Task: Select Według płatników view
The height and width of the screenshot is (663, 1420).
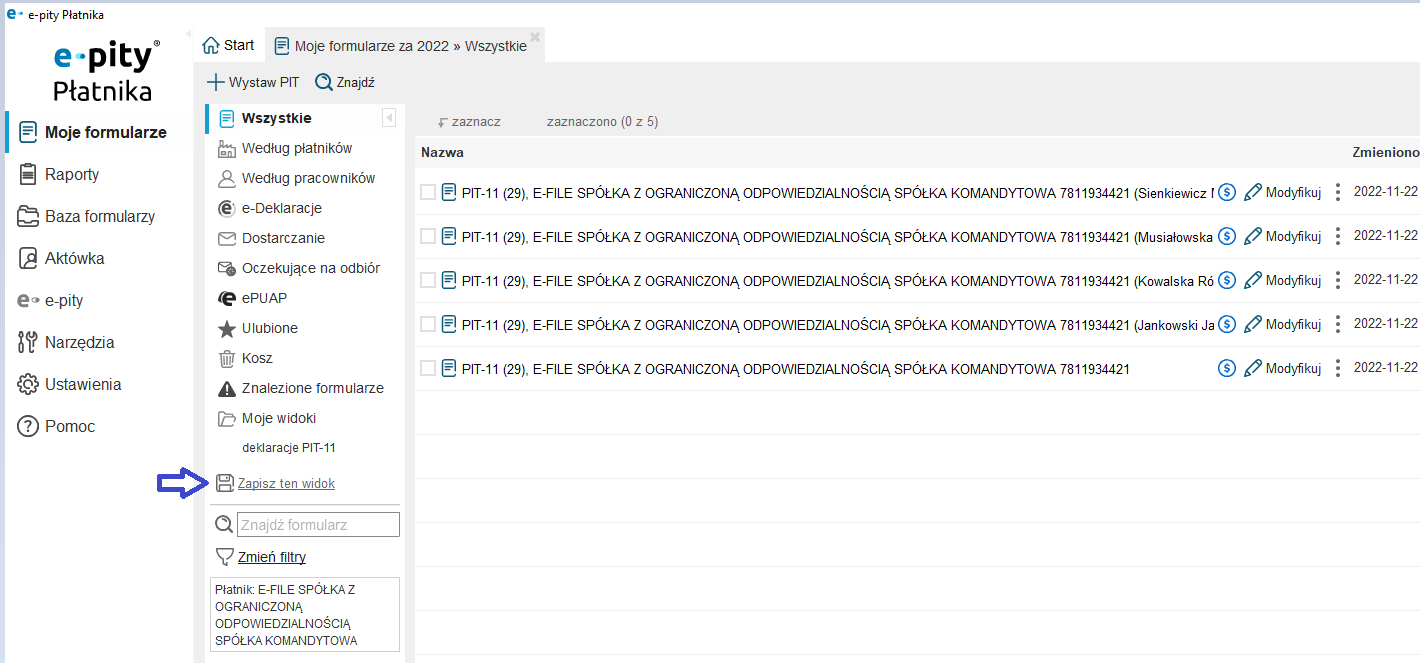Action: point(284,148)
